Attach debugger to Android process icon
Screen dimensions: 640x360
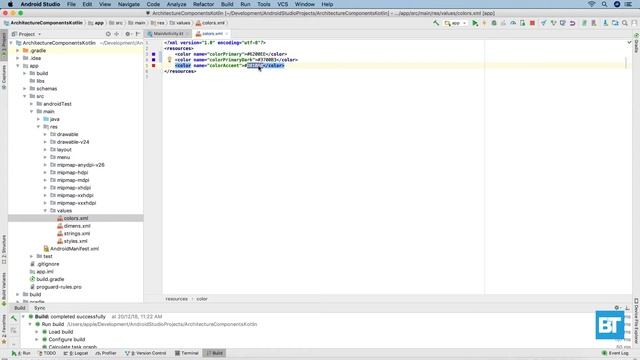[x=522, y=23]
